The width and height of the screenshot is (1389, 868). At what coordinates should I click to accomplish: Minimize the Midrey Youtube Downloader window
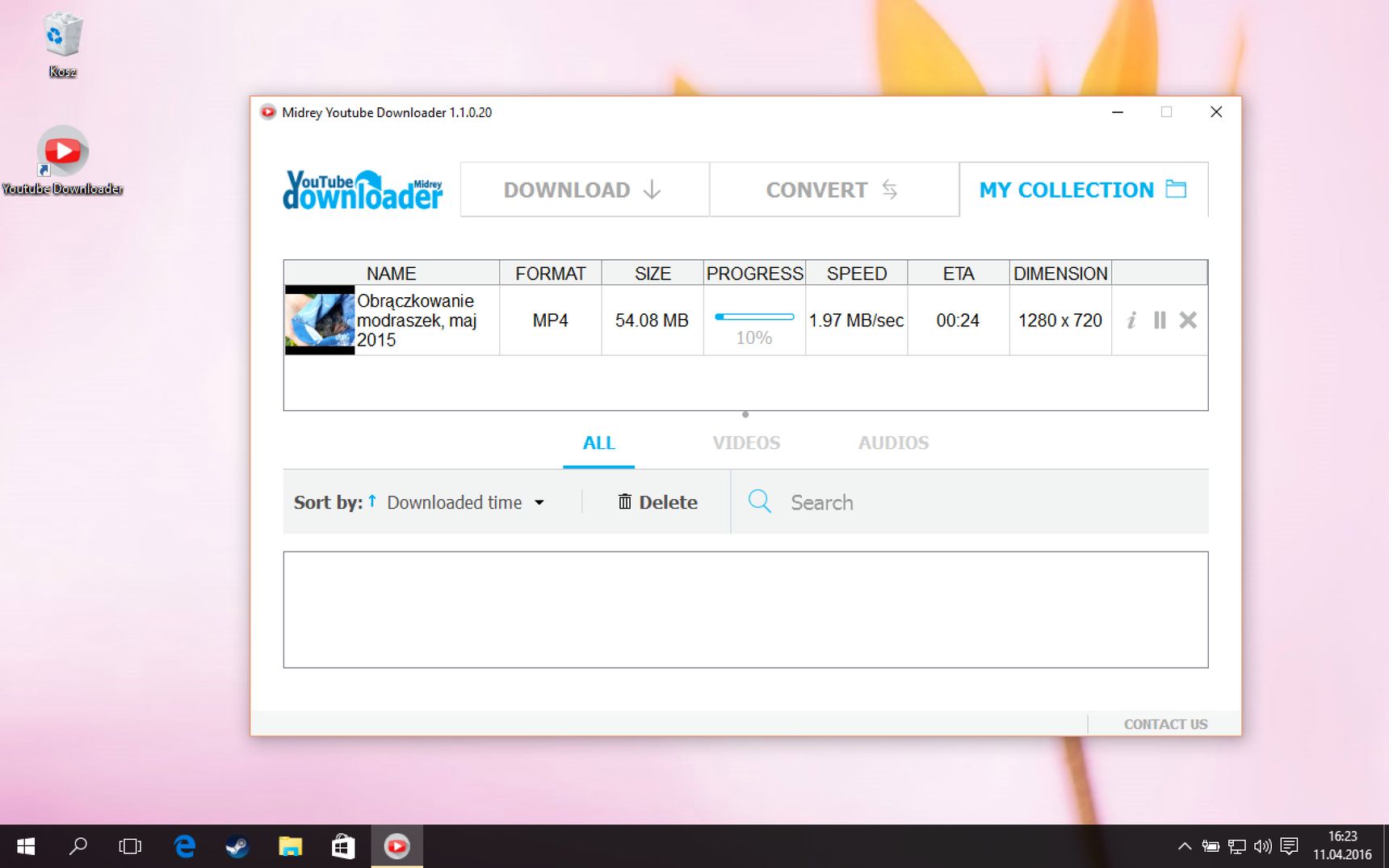[x=1118, y=112]
